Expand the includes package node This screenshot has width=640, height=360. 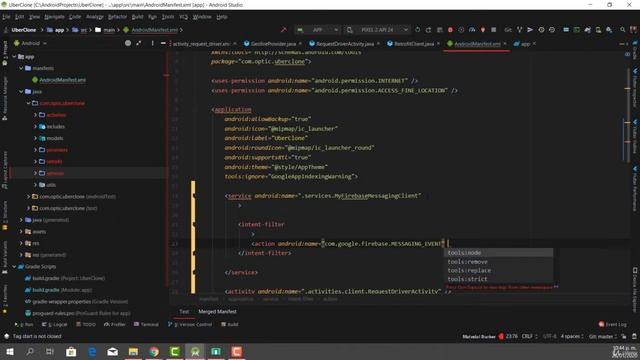tap(36, 127)
